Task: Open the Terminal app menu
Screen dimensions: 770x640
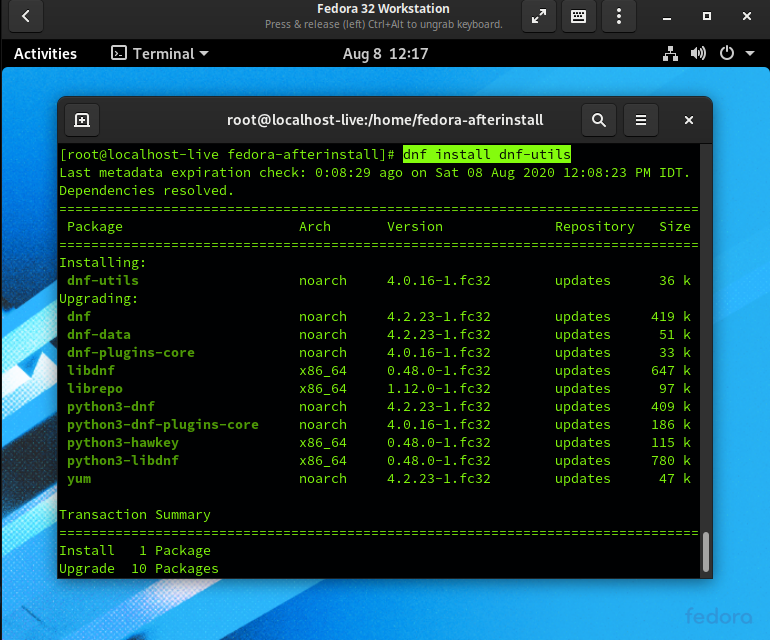Action: pyautogui.click(x=160, y=54)
